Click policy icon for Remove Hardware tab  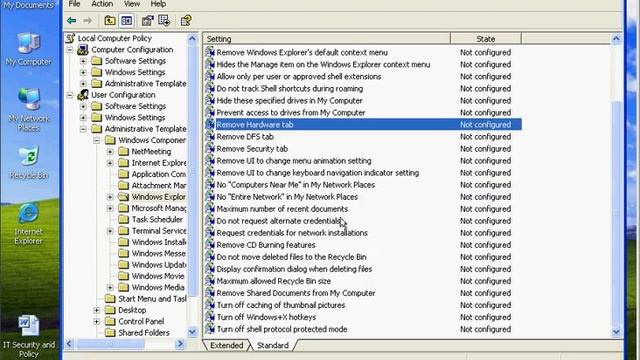(210, 124)
